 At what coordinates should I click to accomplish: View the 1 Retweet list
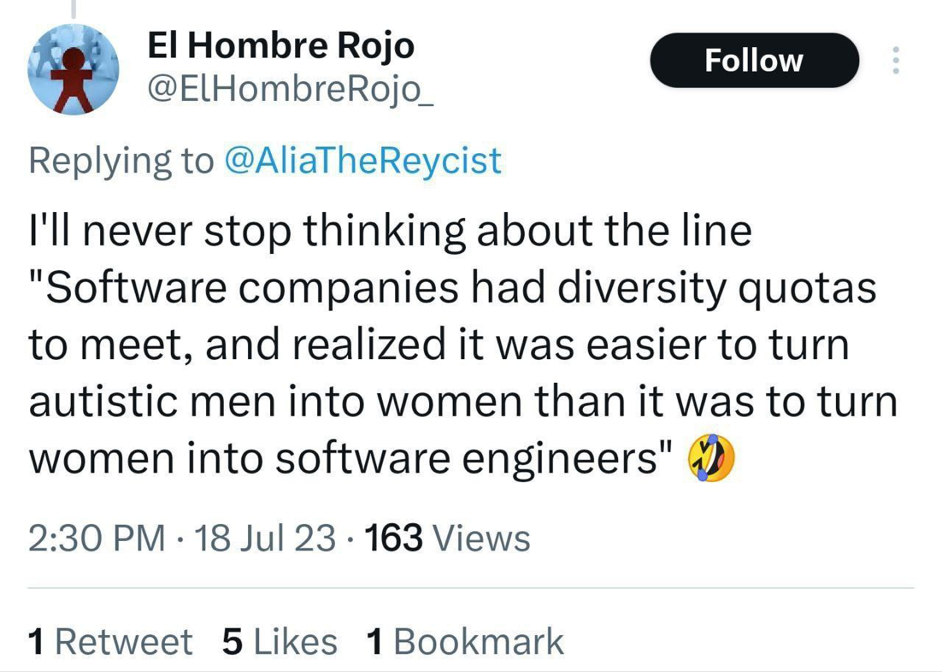111,641
